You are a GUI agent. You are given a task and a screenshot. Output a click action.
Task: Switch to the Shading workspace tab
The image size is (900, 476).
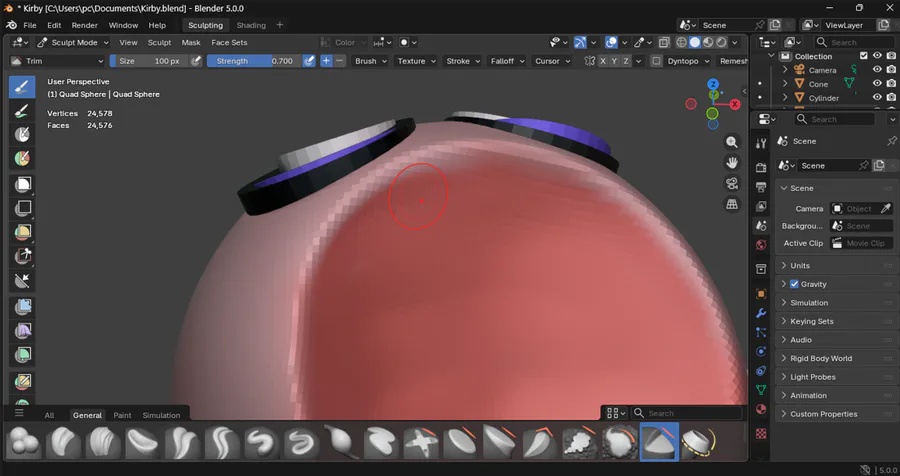[x=251, y=25]
